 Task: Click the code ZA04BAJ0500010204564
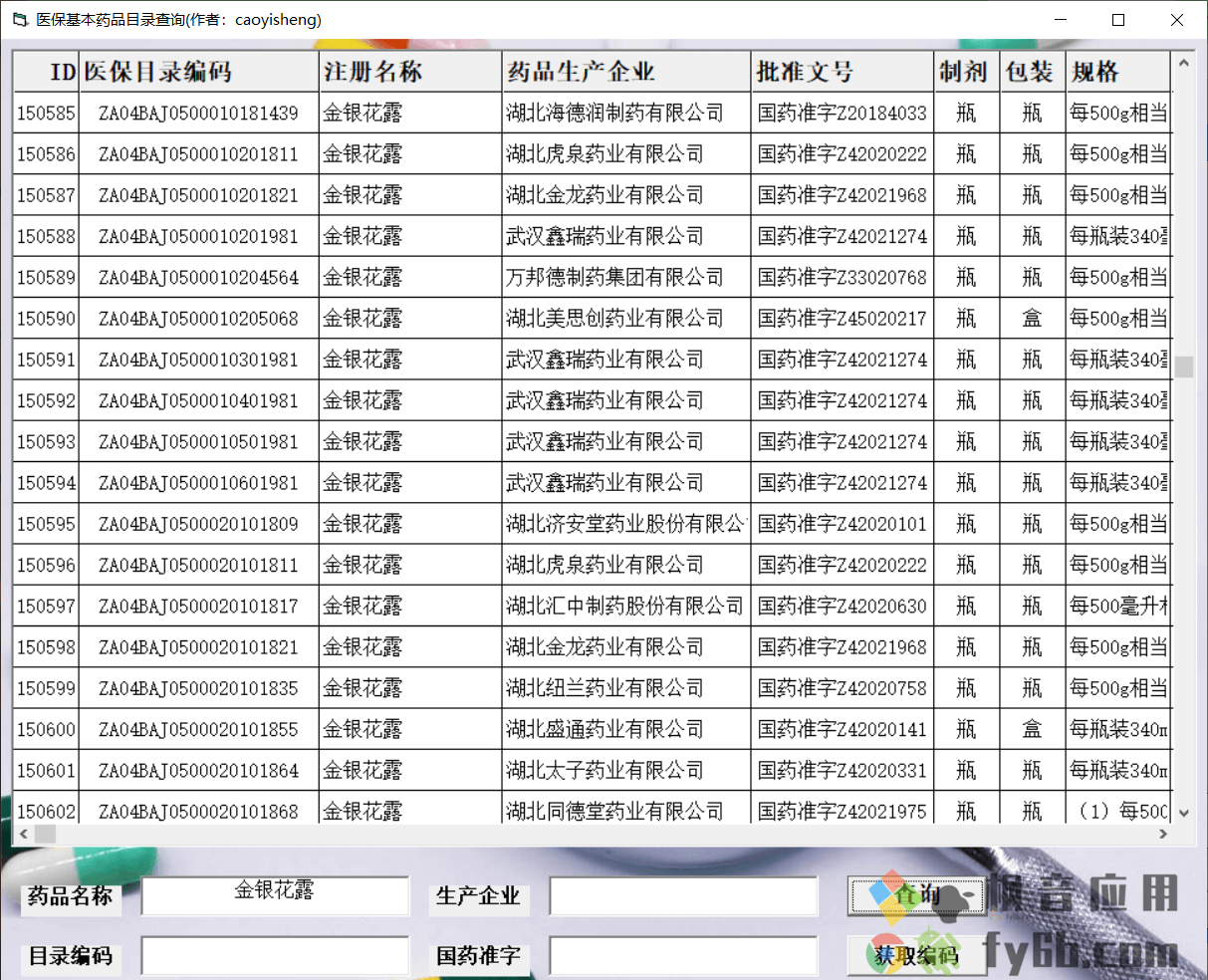[x=199, y=278]
